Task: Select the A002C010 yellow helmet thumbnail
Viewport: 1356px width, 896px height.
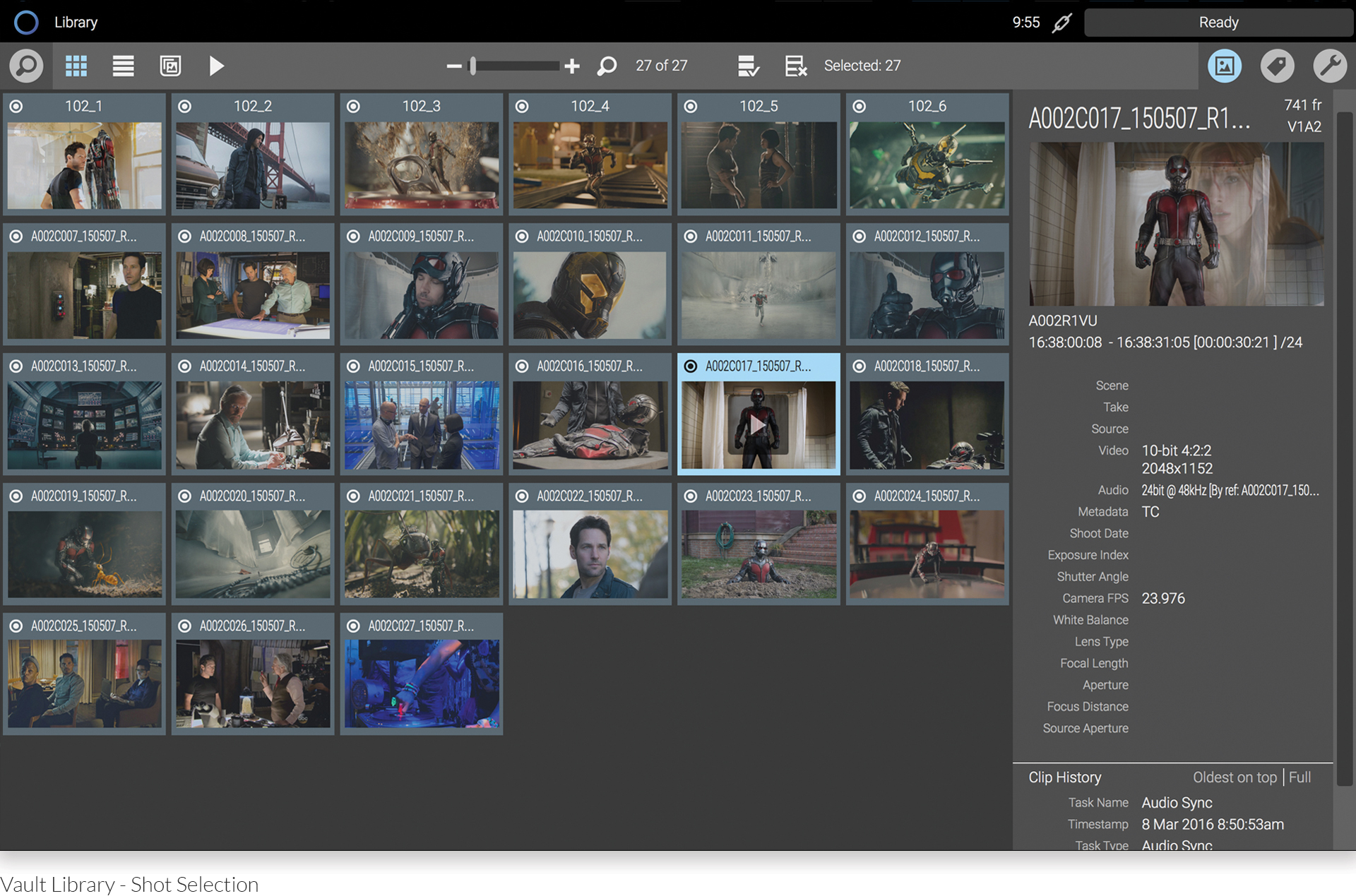Action: pos(590,295)
